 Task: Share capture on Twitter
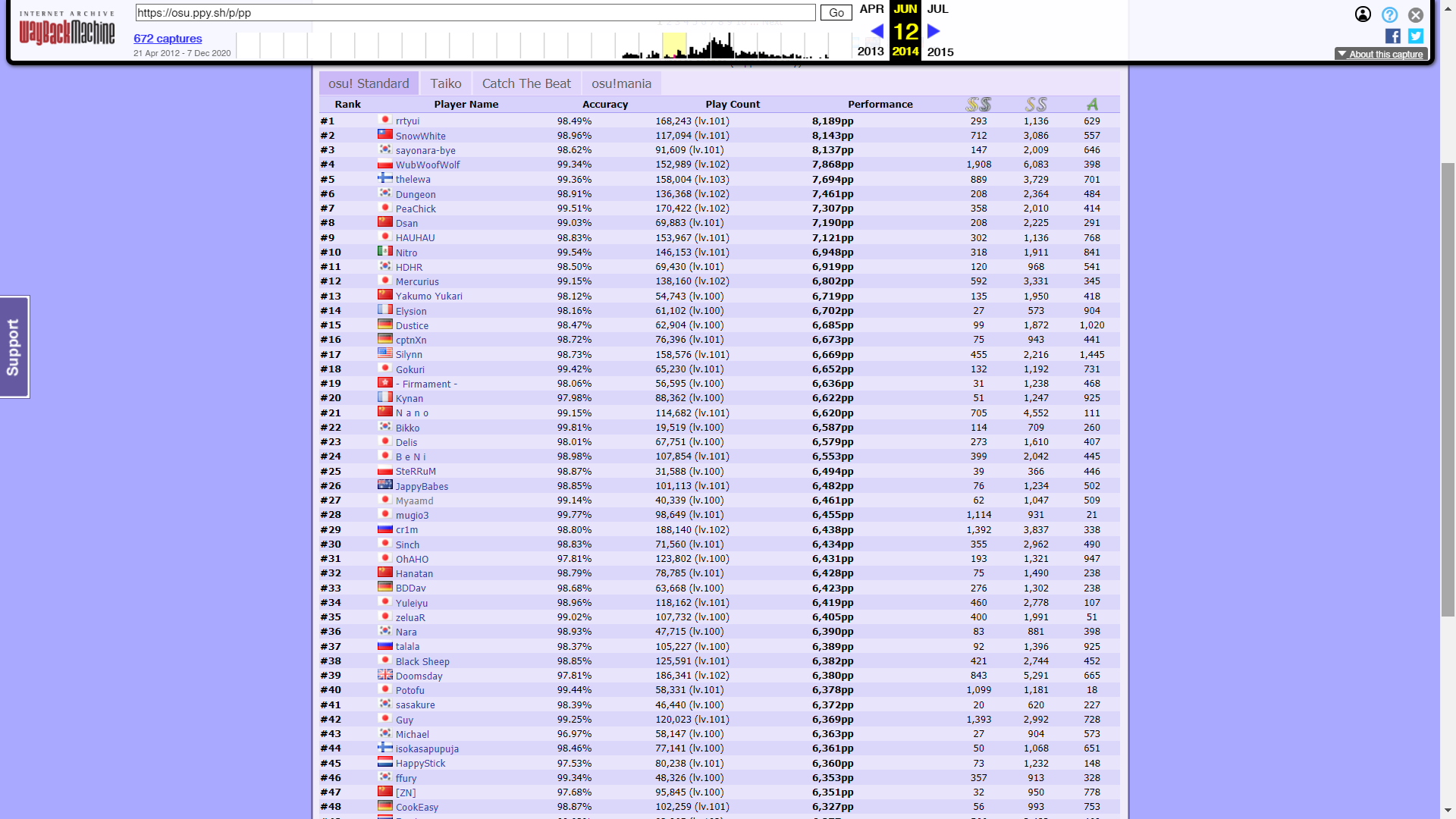tap(1416, 36)
